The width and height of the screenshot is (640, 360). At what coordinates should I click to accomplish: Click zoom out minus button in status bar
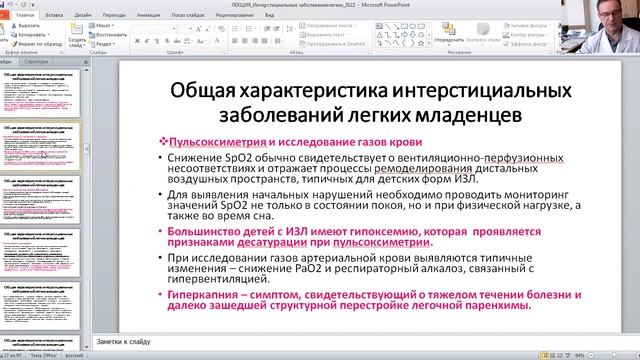(x=591, y=356)
